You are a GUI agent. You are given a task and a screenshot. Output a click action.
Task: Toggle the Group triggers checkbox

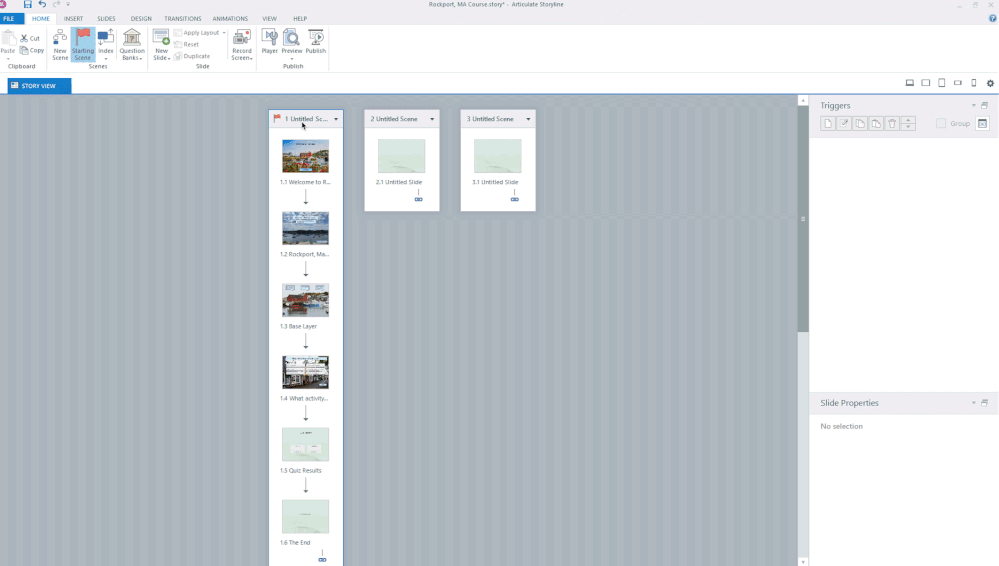point(941,124)
